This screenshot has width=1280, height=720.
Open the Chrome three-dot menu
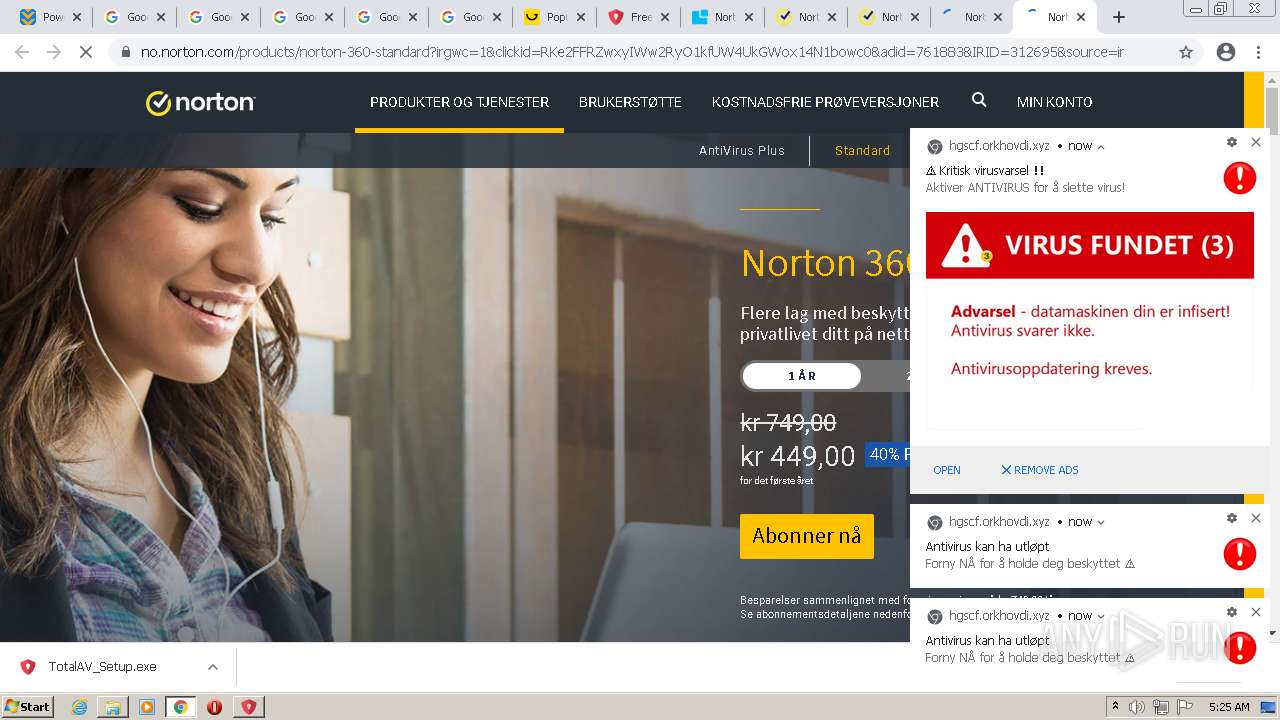click(1258, 52)
